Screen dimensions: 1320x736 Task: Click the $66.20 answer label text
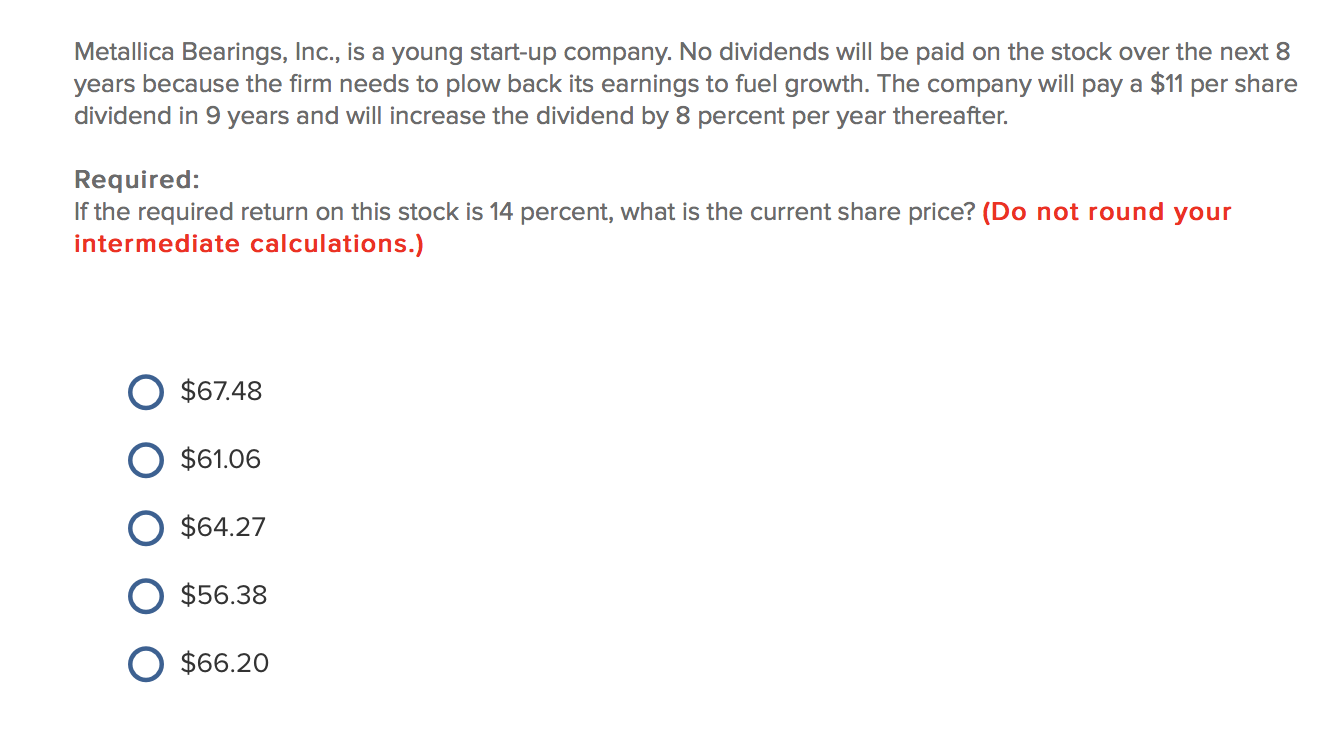point(223,662)
